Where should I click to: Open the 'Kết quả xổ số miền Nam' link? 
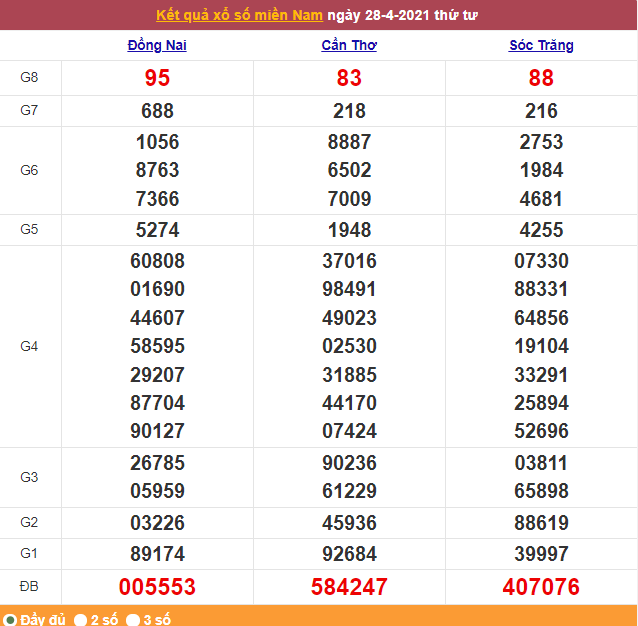240,16
